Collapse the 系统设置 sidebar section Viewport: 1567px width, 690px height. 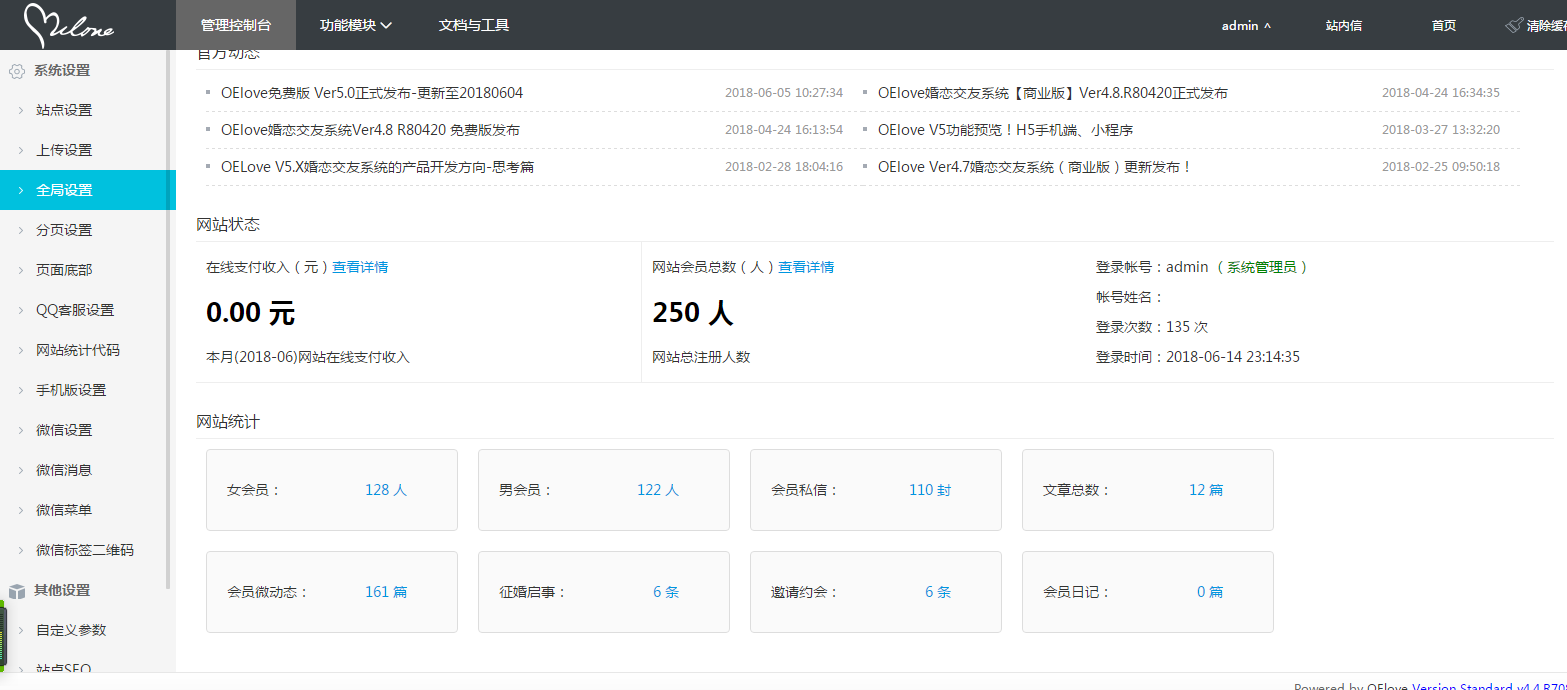(x=62, y=71)
